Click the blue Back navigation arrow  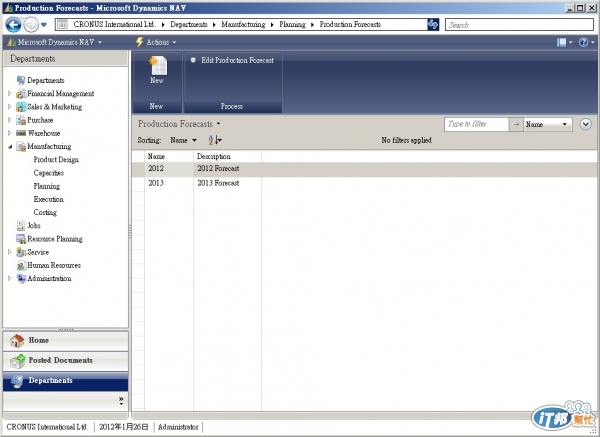(x=13, y=25)
